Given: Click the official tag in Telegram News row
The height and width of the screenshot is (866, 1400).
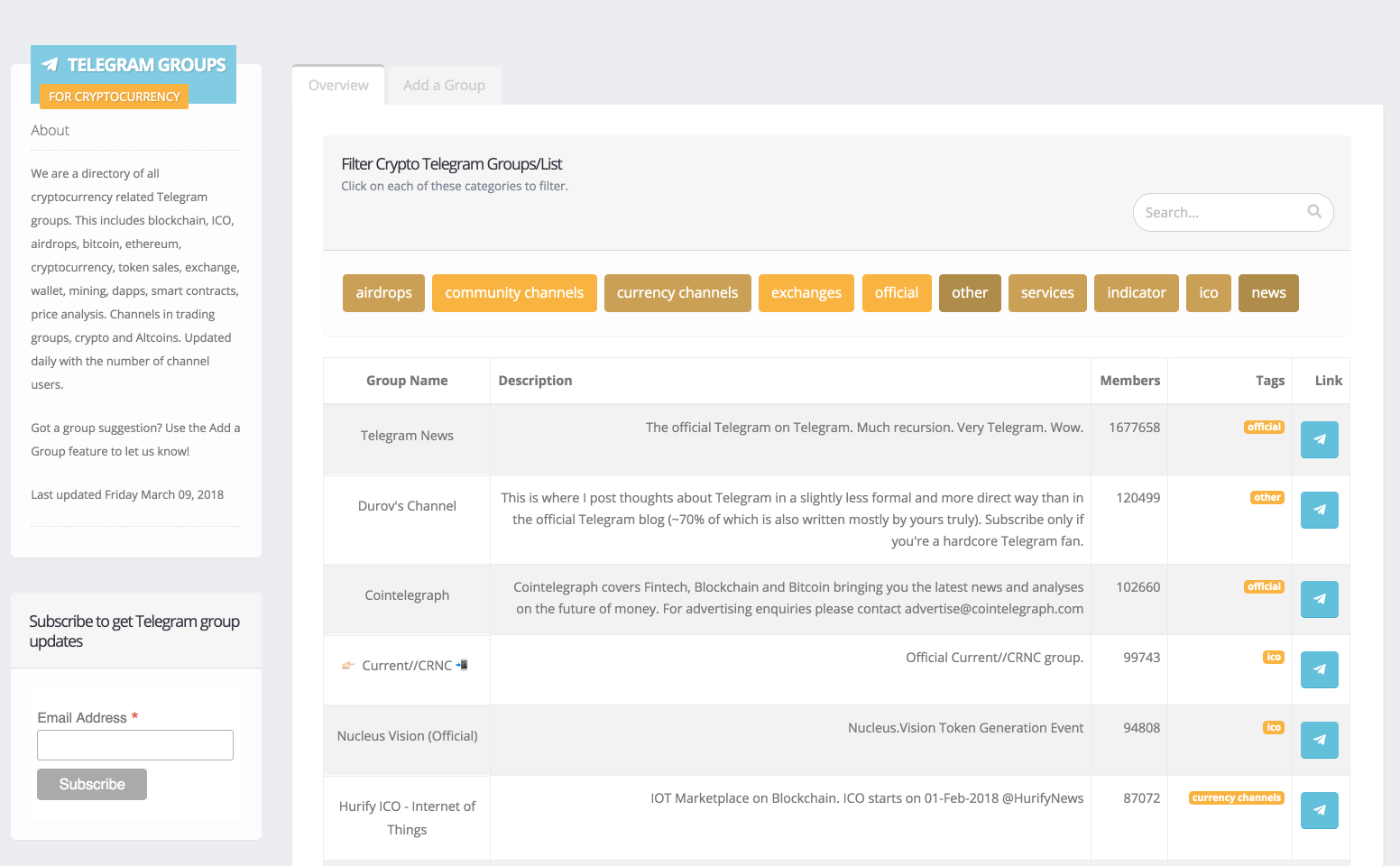Looking at the screenshot, I should click(1264, 427).
